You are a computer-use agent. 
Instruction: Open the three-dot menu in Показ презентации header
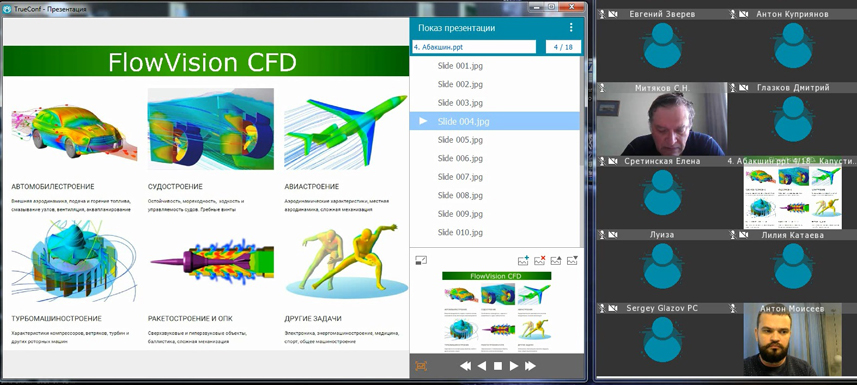(x=571, y=27)
